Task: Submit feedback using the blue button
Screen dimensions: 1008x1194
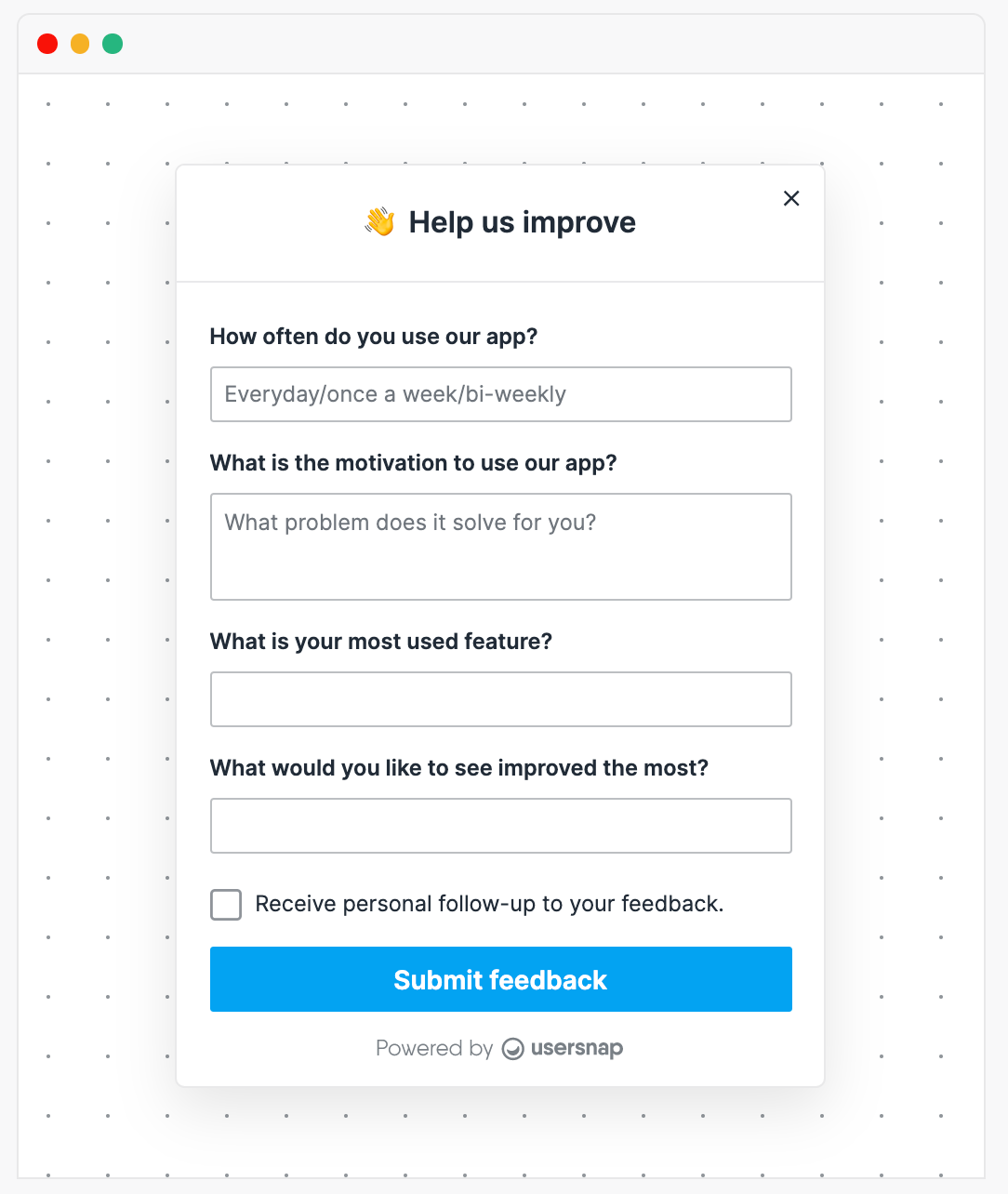Action: point(501,979)
